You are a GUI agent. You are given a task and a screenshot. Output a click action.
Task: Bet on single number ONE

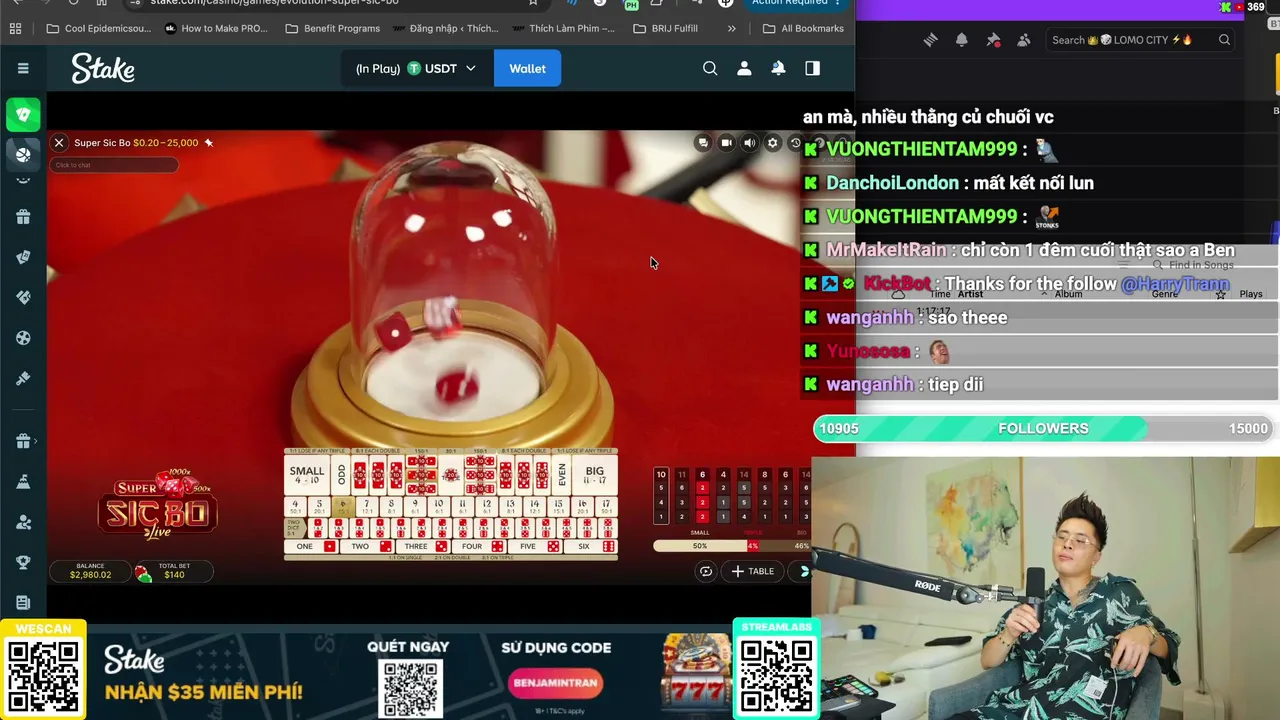point(312,547)
